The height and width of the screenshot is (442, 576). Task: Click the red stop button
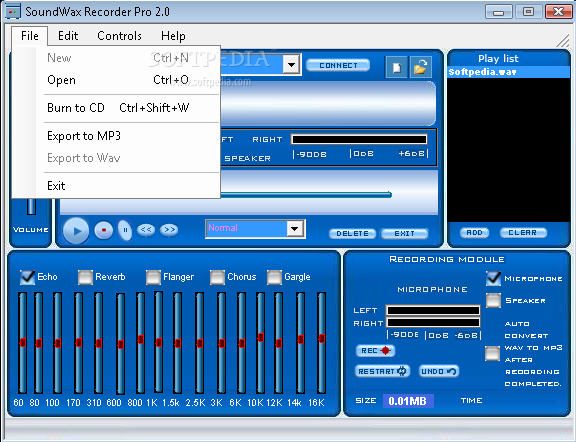tap(104, 230)
